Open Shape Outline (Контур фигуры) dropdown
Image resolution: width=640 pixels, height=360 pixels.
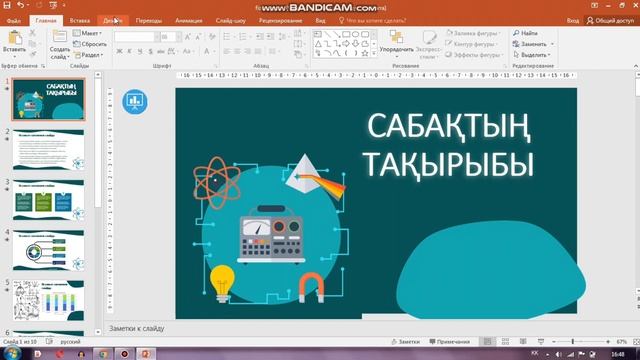(x=472, y=44)
